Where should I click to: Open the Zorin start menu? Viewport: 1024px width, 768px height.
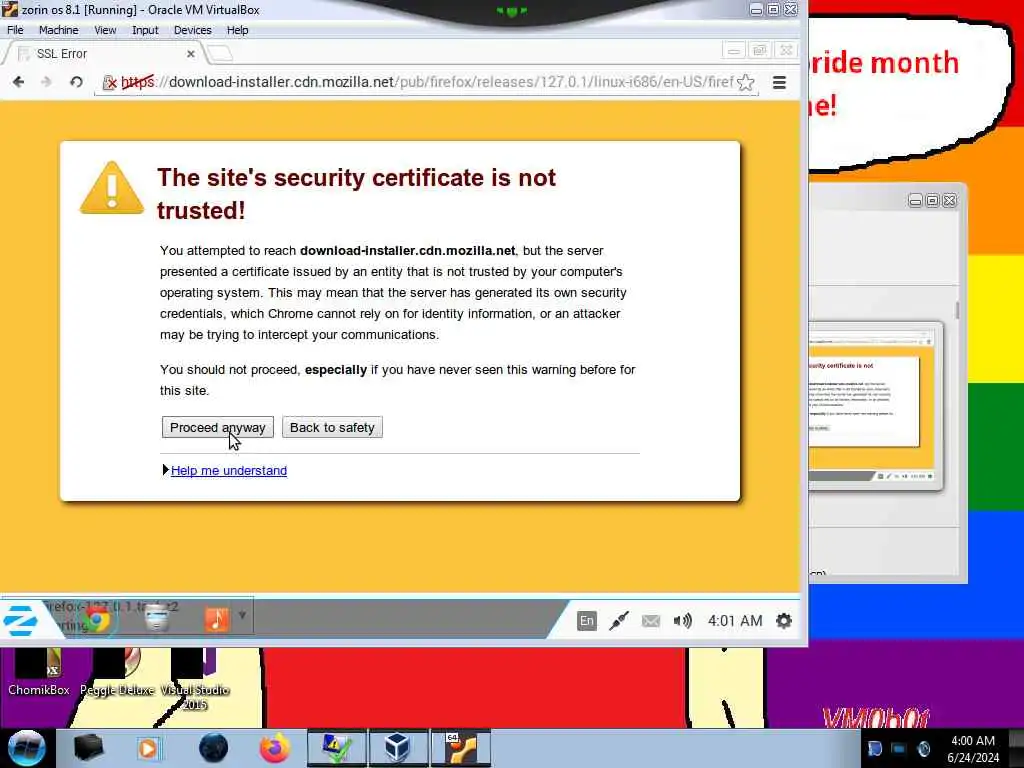coord(20,620)
